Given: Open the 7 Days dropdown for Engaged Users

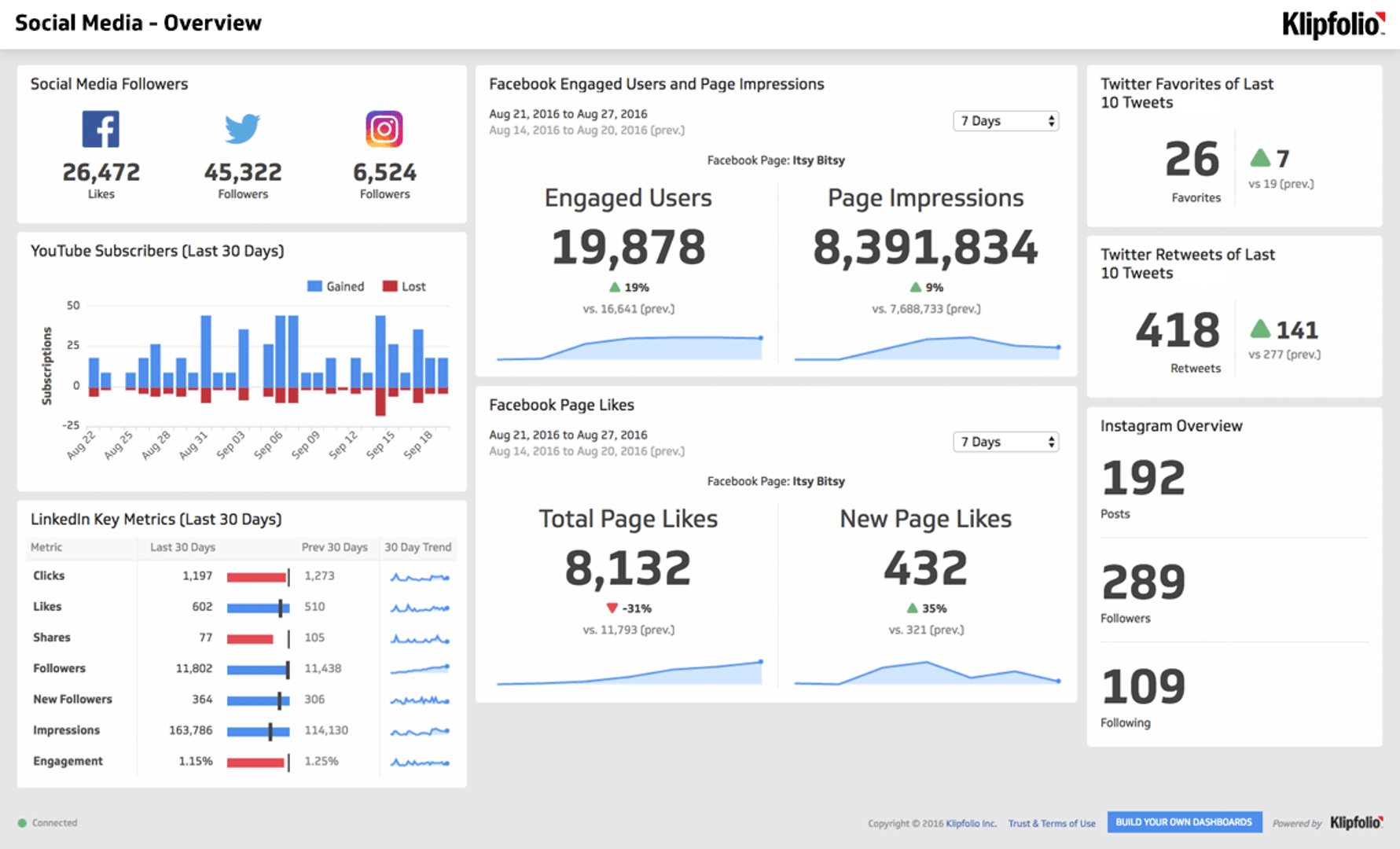Looking at the screenshot, I should click(x=1005, y=120).
